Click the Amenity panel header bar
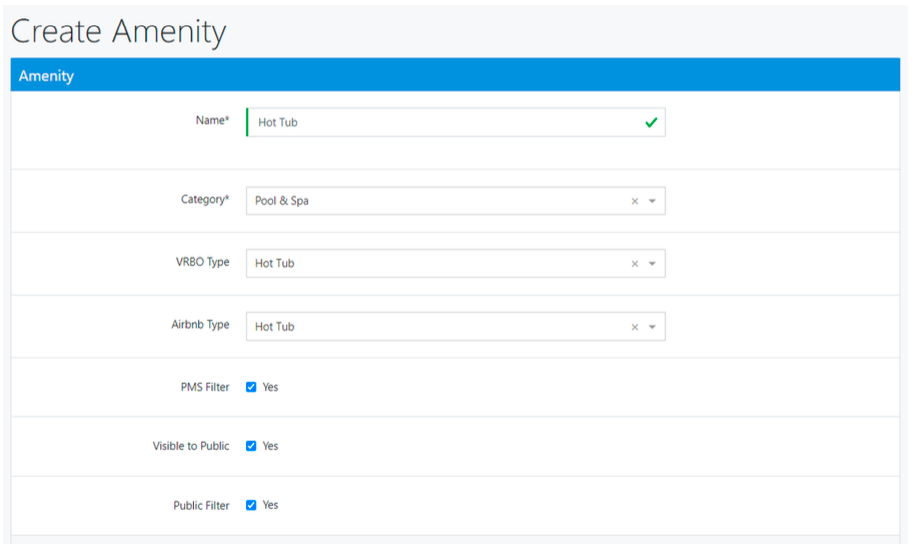This screenshot has height=551, width=914. click(455, 75)
